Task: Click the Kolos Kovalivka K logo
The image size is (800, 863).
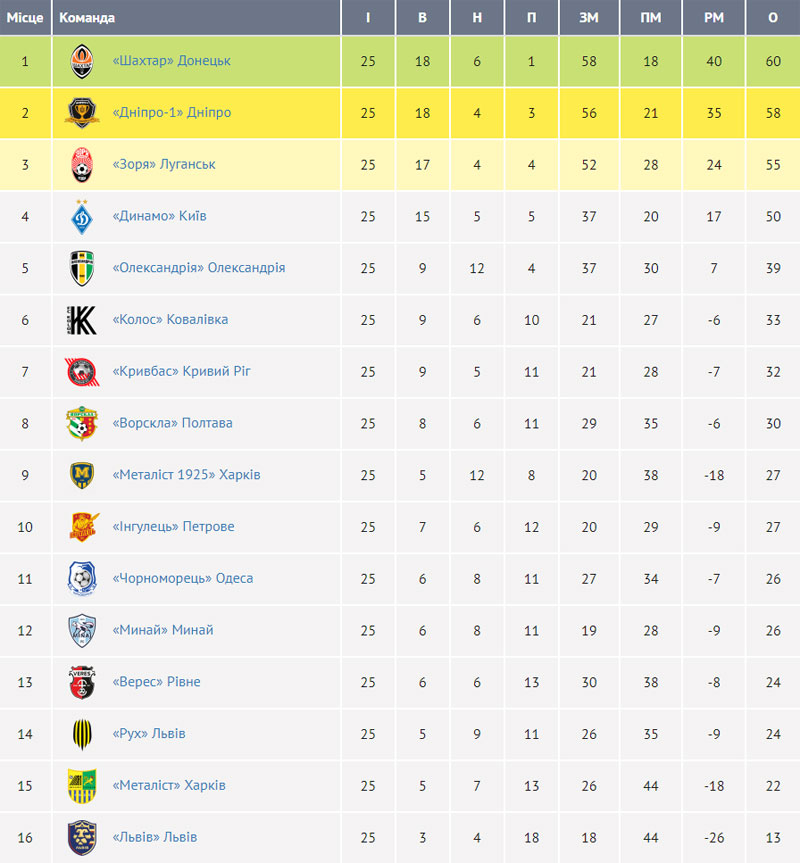Action: tap(82, 320)
